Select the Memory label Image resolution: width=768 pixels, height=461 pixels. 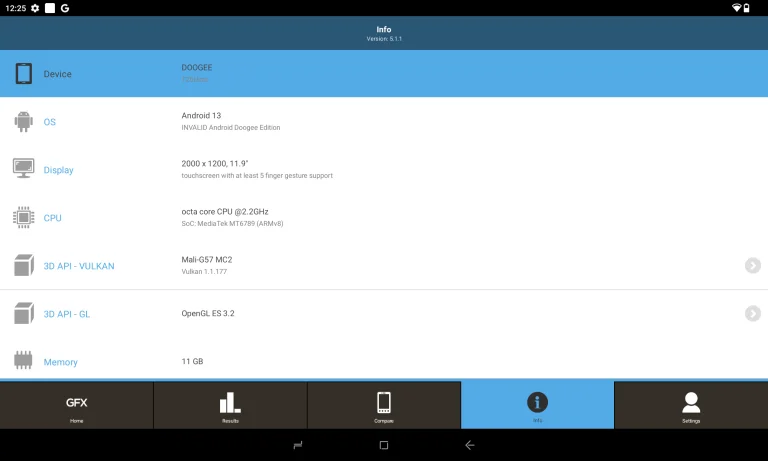coord(60,362)
